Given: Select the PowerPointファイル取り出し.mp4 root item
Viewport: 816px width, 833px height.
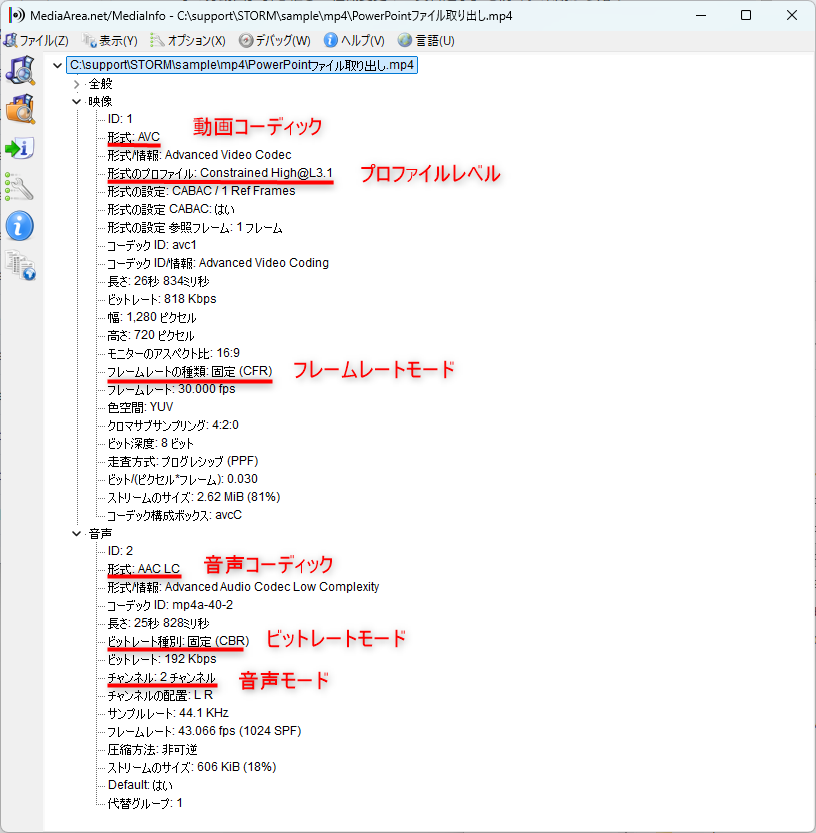Looking at the screenshot, I should (x=242, y=66).
